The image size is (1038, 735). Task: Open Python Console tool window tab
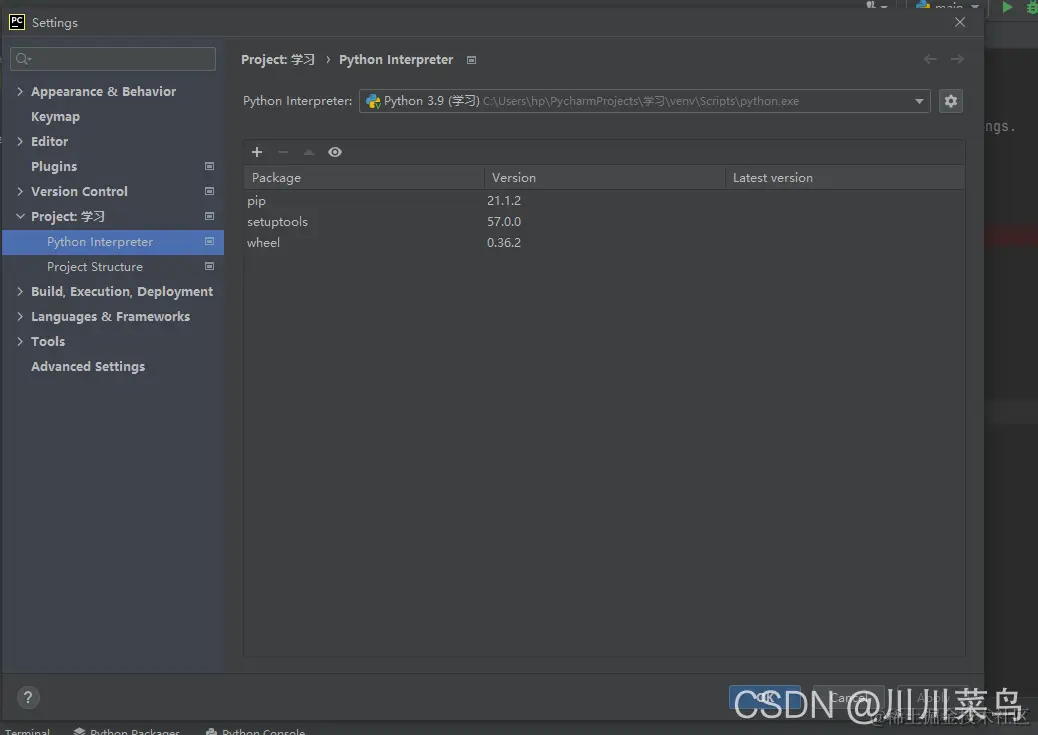click(x=256, y=731)
